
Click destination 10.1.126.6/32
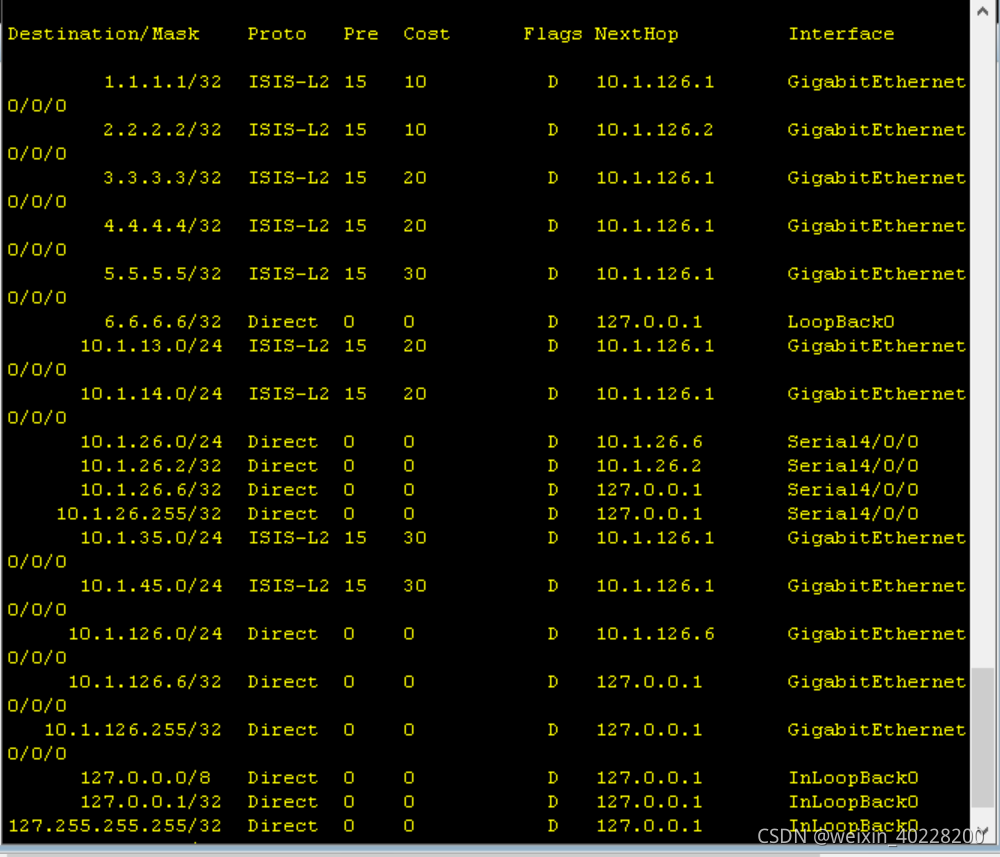pos(145,682)
